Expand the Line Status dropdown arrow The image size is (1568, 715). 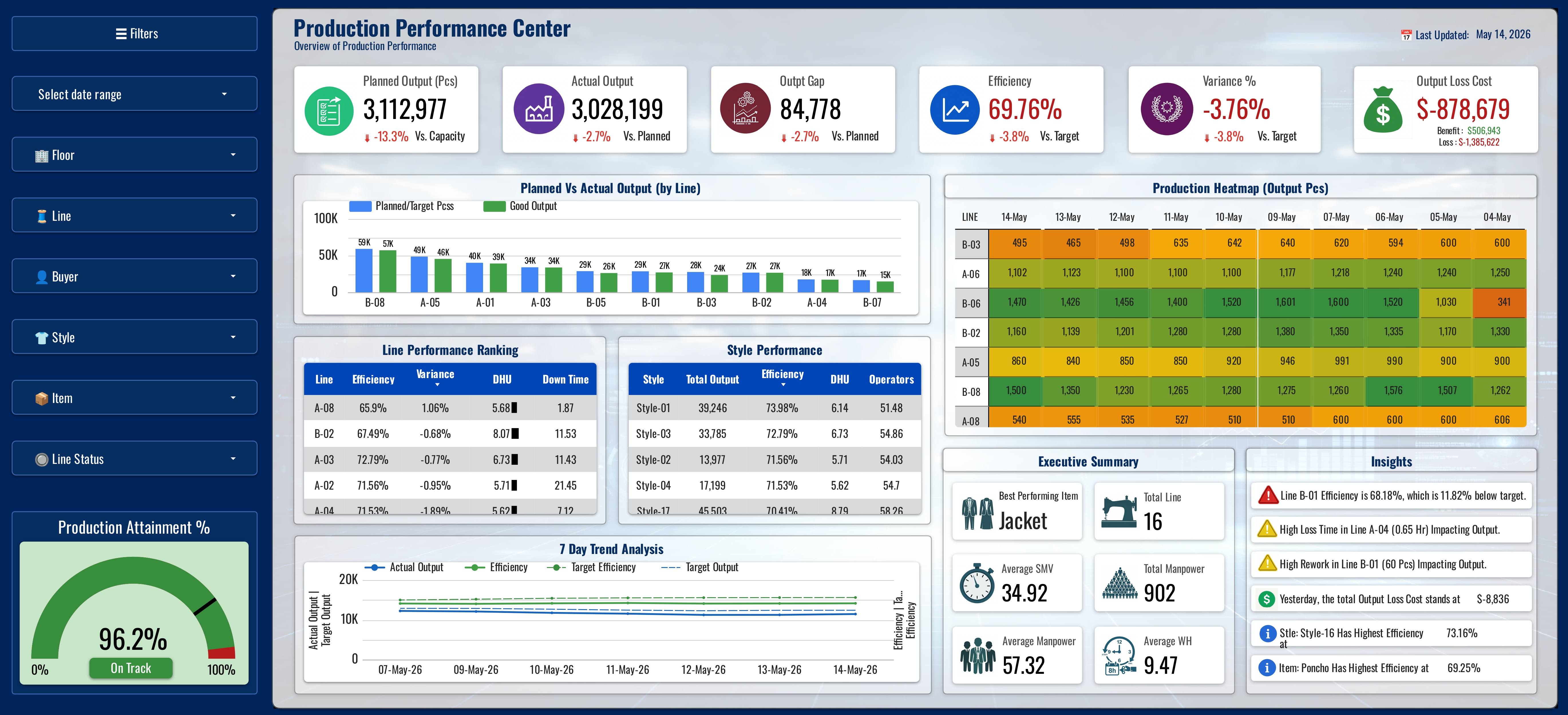pos(233,459)
